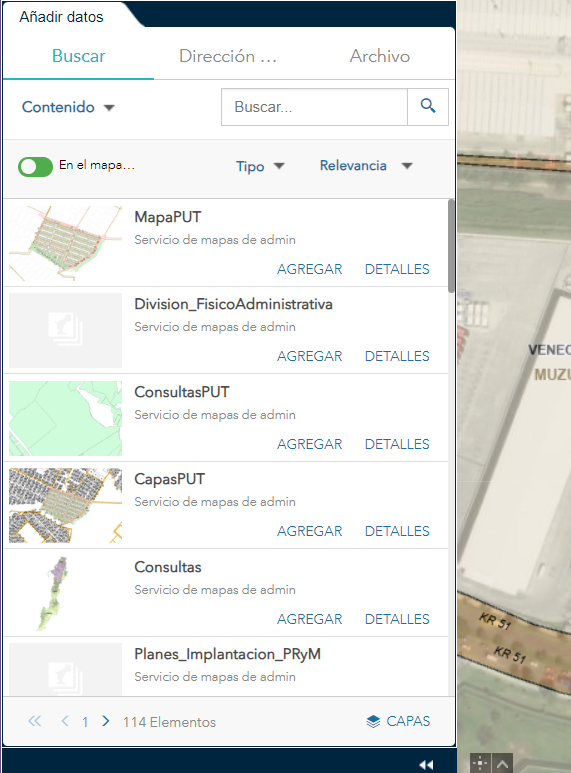571x773 pixels.
Task: Click DETALLES for ConsultasPUT
Action: [397, 444]
